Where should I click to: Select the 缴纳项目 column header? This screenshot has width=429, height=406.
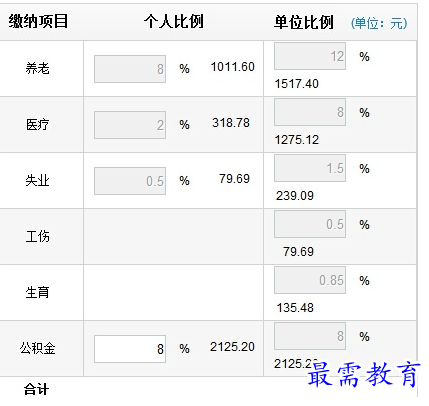click(x=38, y=21)
